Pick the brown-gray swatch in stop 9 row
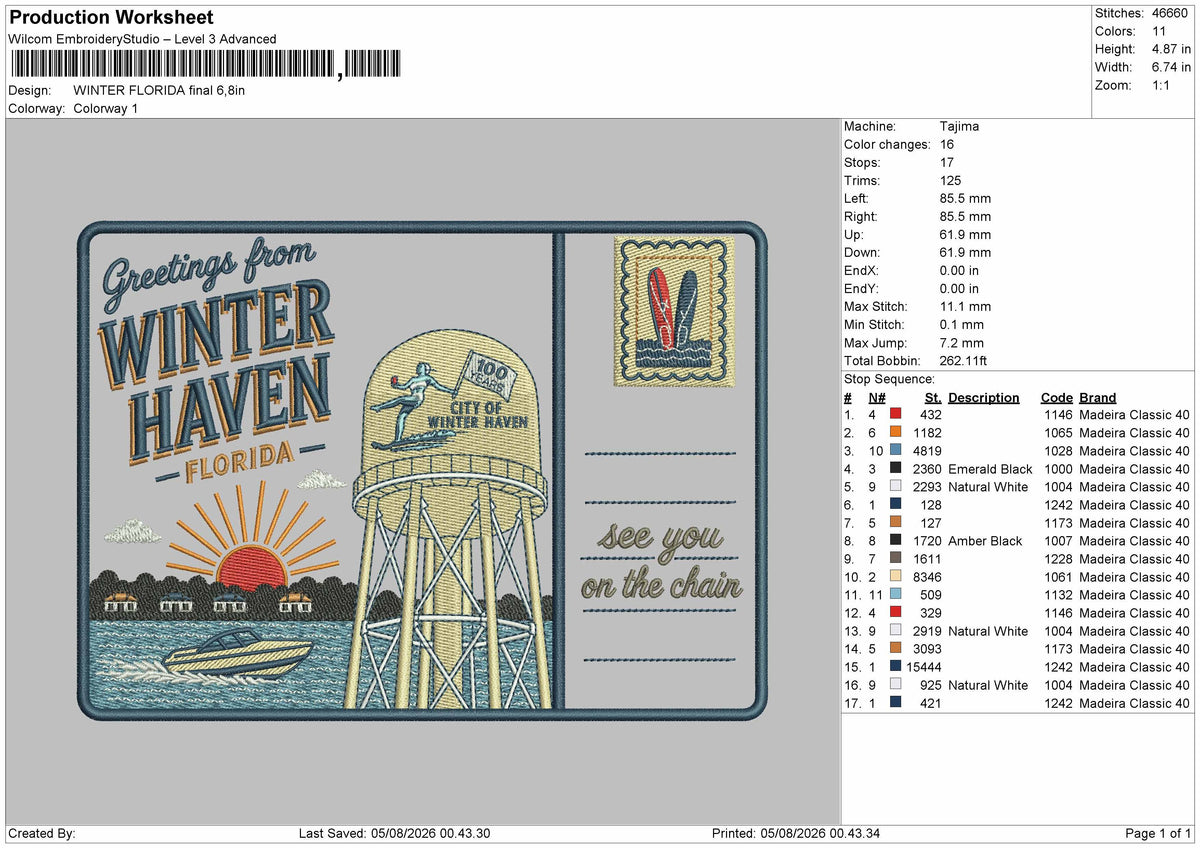The height and width of the screenshot is (848, 1200). pyautogui.click(x=895, y=558)
